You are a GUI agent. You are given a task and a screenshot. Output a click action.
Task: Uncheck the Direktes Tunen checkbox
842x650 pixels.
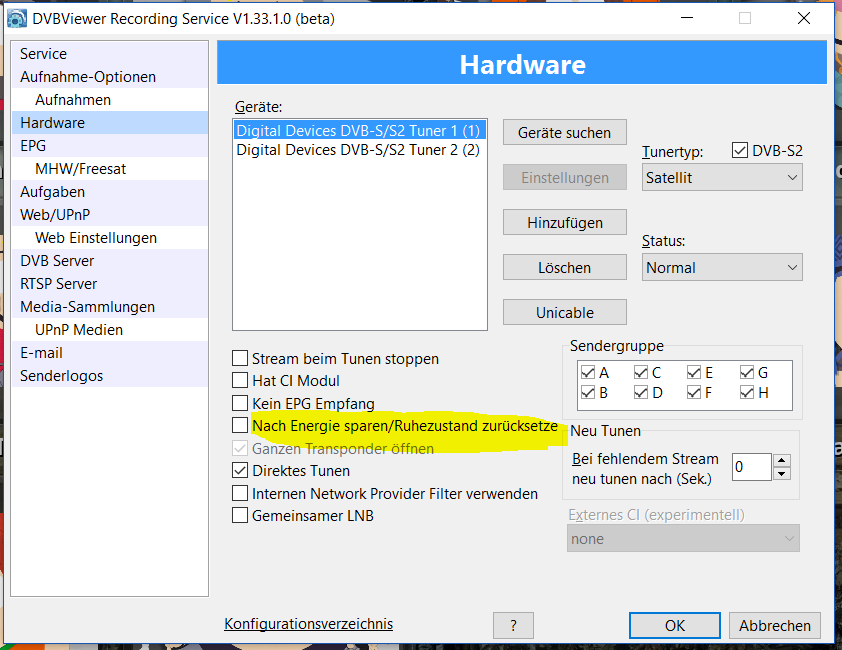pyautogui.click(x=240, y=471)
